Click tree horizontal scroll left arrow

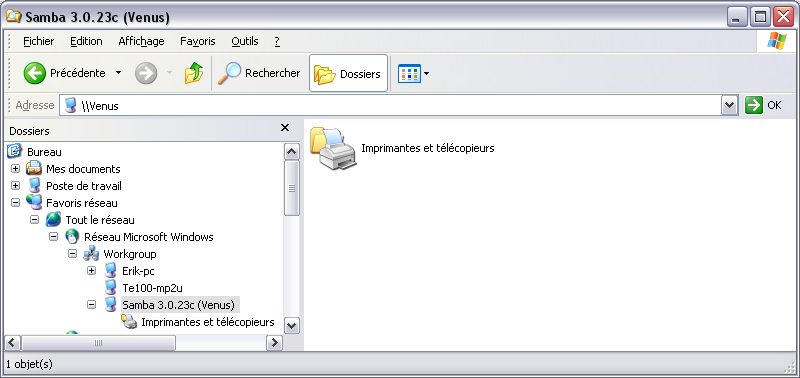13,343
